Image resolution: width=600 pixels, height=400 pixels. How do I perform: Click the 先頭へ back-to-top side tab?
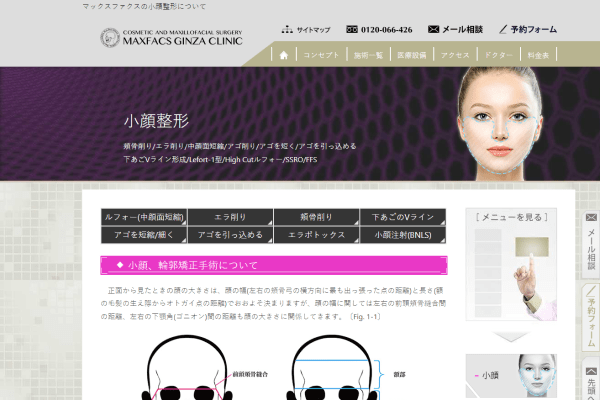tap(591, 379)
